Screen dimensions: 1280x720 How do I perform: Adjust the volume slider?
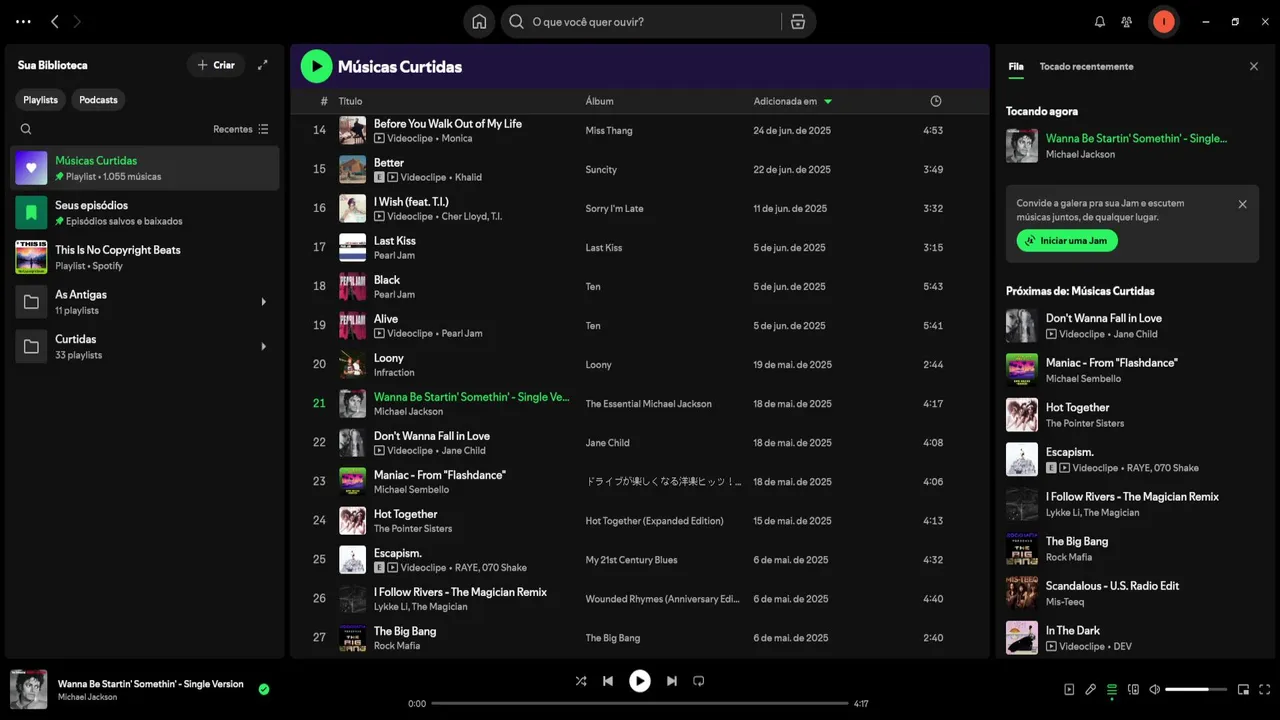[1196, 689]
